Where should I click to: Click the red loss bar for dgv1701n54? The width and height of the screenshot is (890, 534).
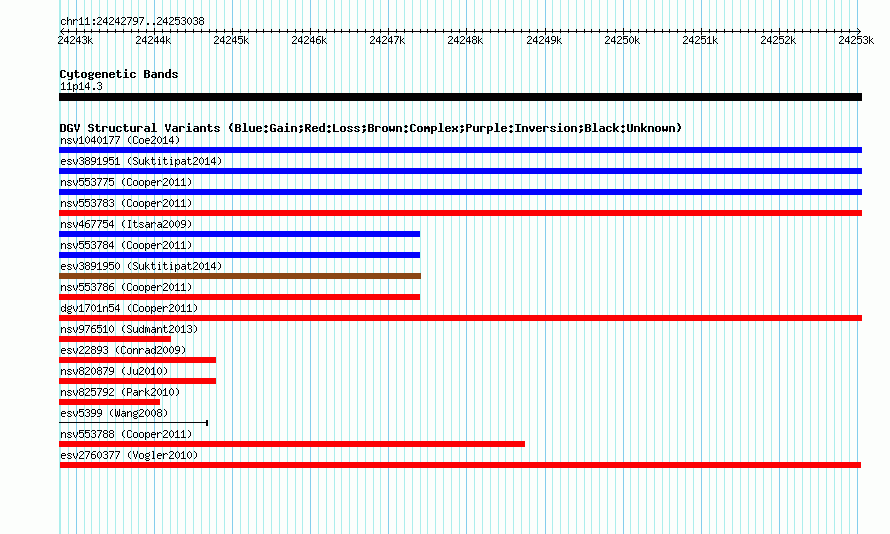460,318
